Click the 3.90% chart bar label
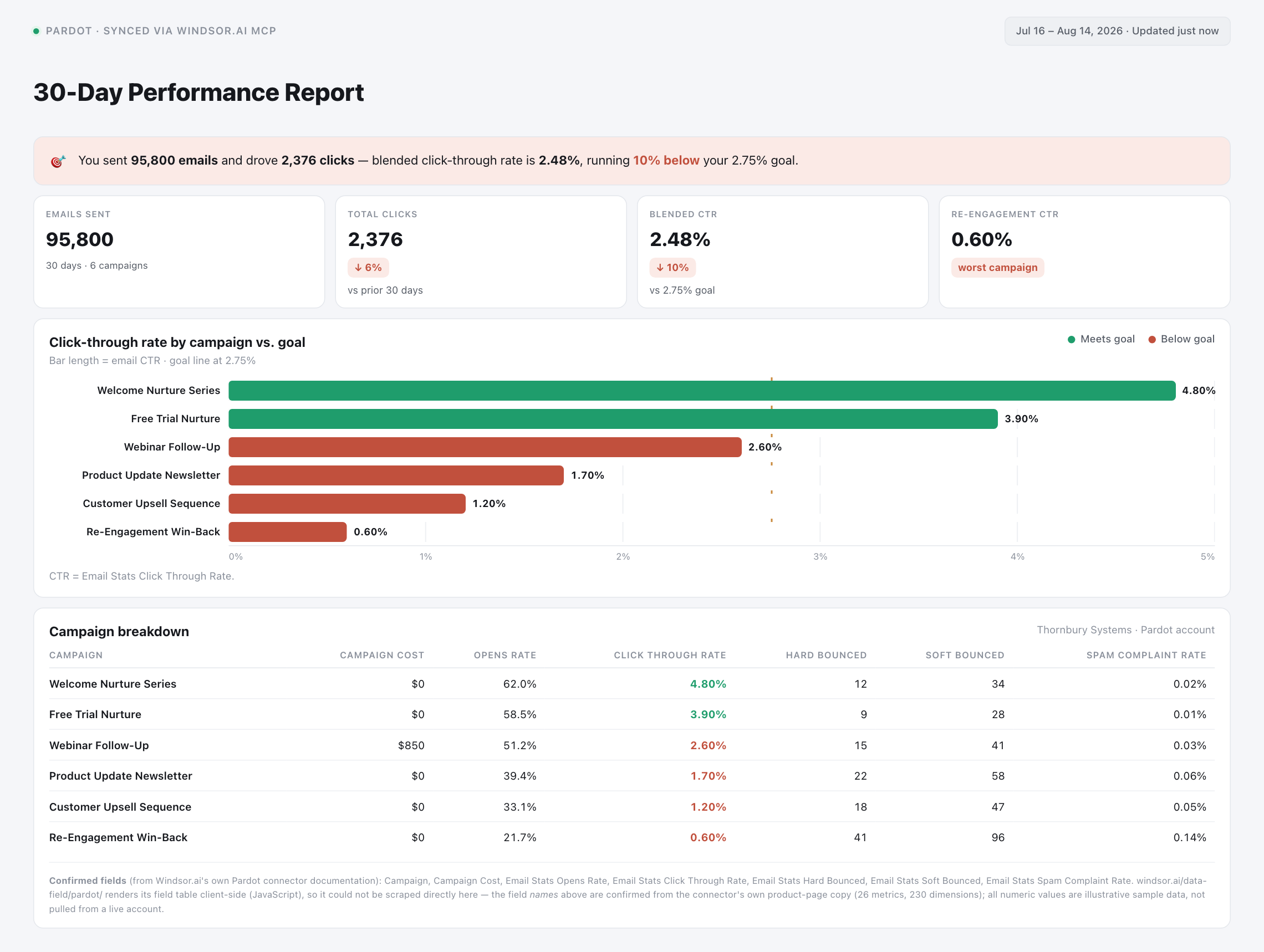This screenshot has width=1264, height=952. (x=1021, y=418)
